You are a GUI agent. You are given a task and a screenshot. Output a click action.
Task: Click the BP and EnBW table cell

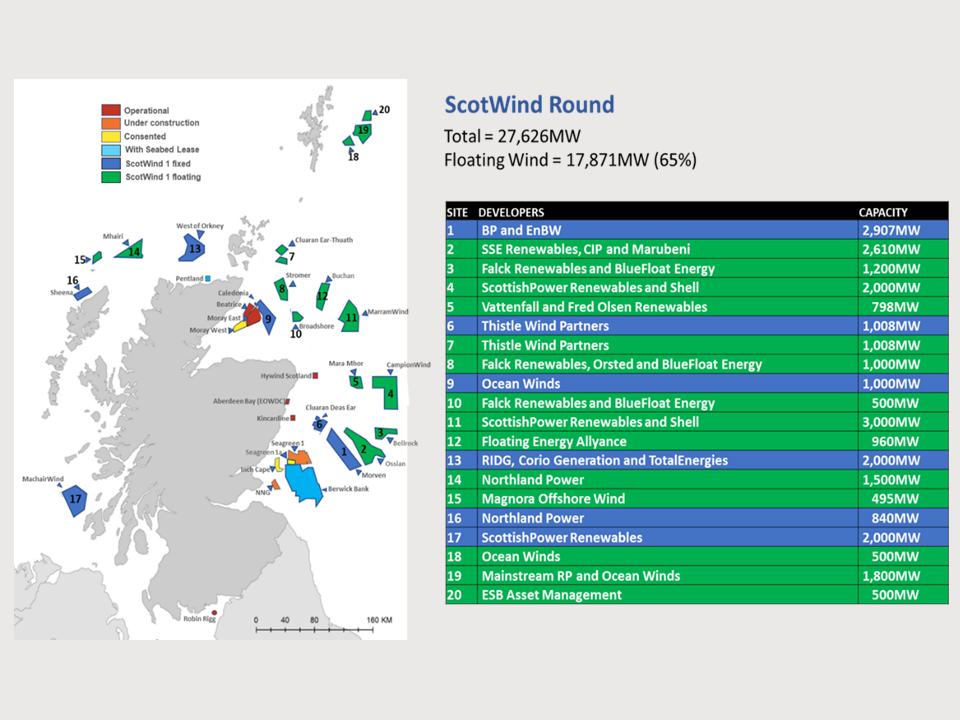667,230
